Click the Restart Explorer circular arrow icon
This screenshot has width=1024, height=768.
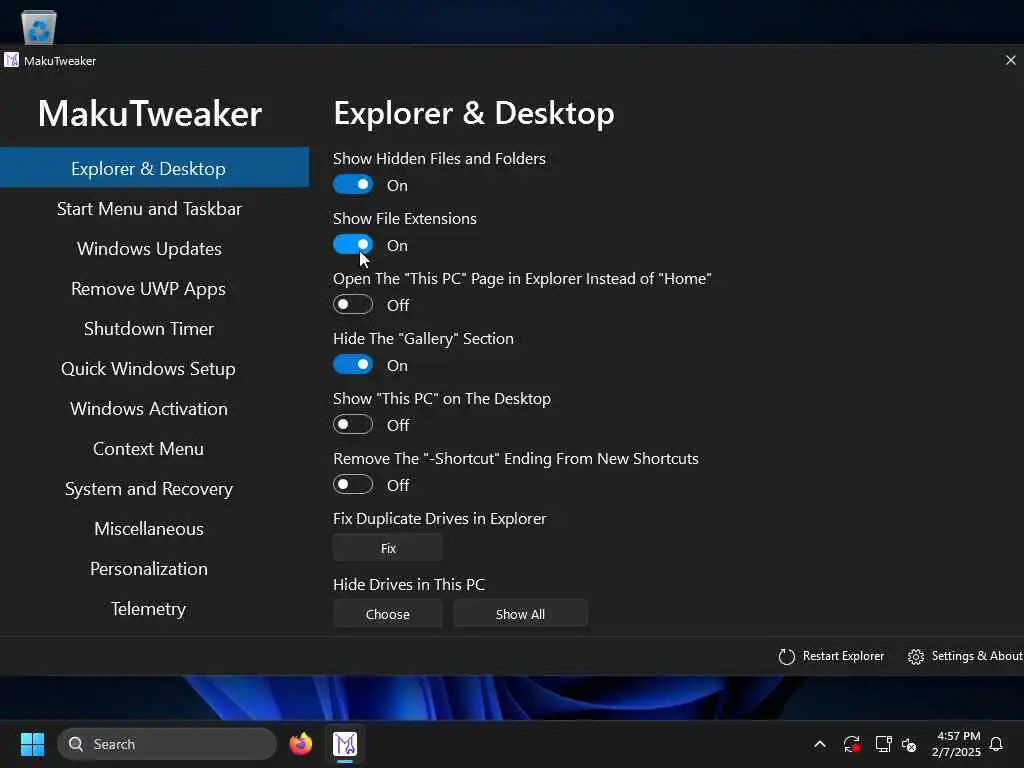tap(786, 656)
